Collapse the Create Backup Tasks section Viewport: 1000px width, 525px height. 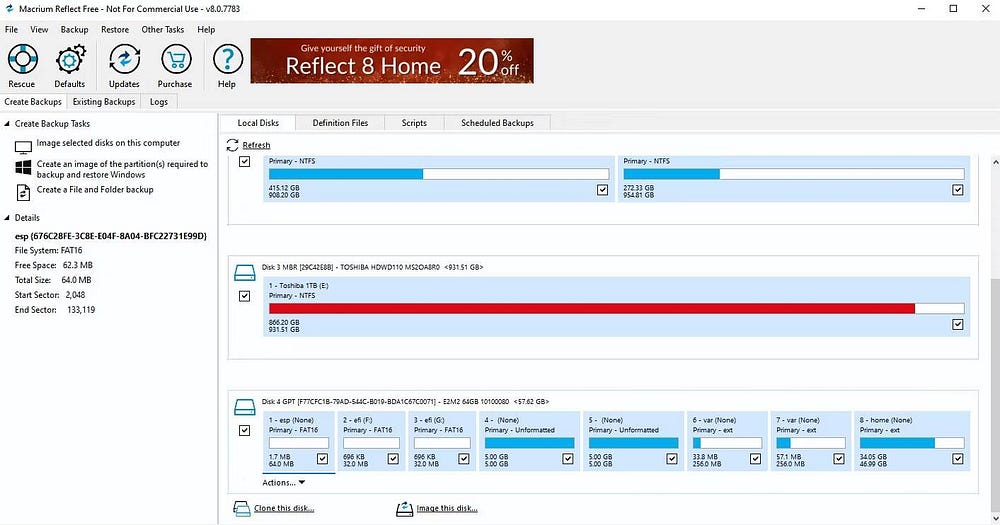(x=7, y=124)
